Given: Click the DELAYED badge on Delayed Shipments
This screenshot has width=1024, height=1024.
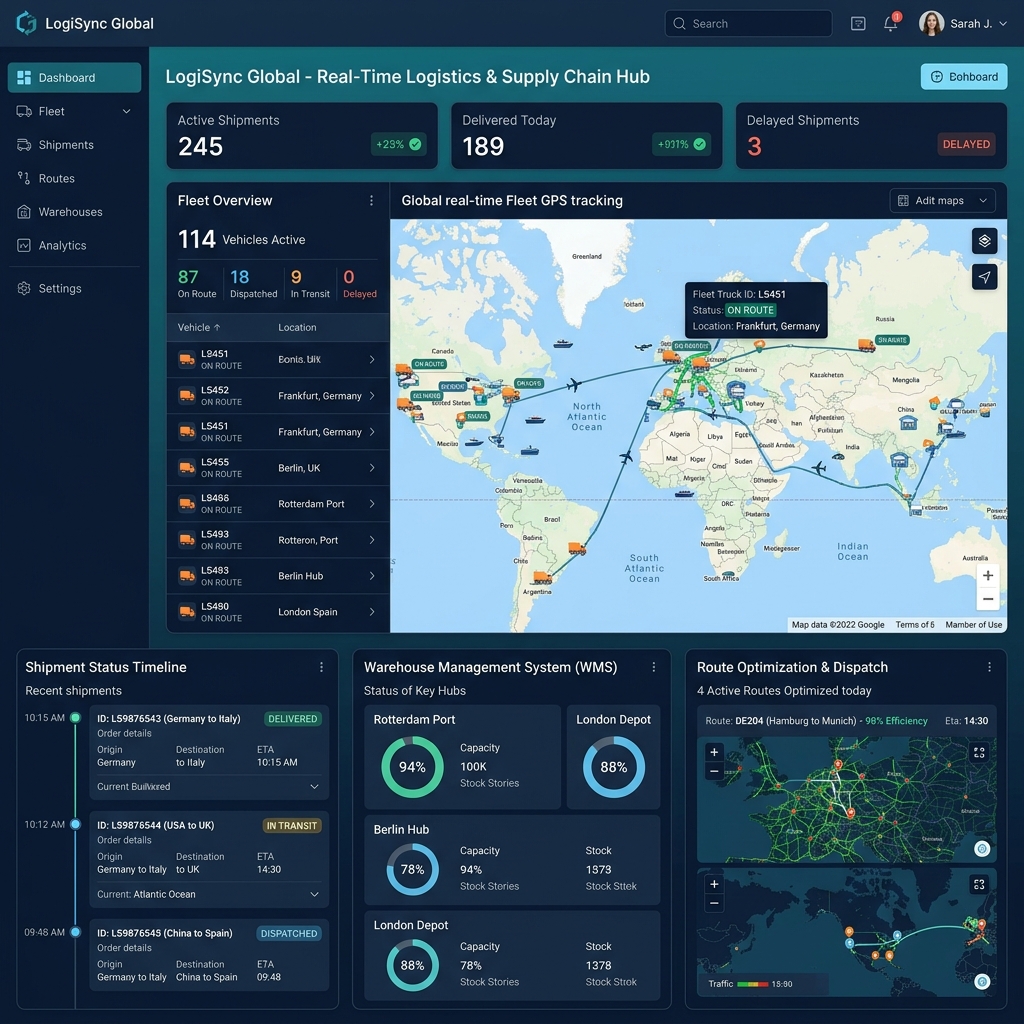Looking at the screenshot, I should coord(966,144).
